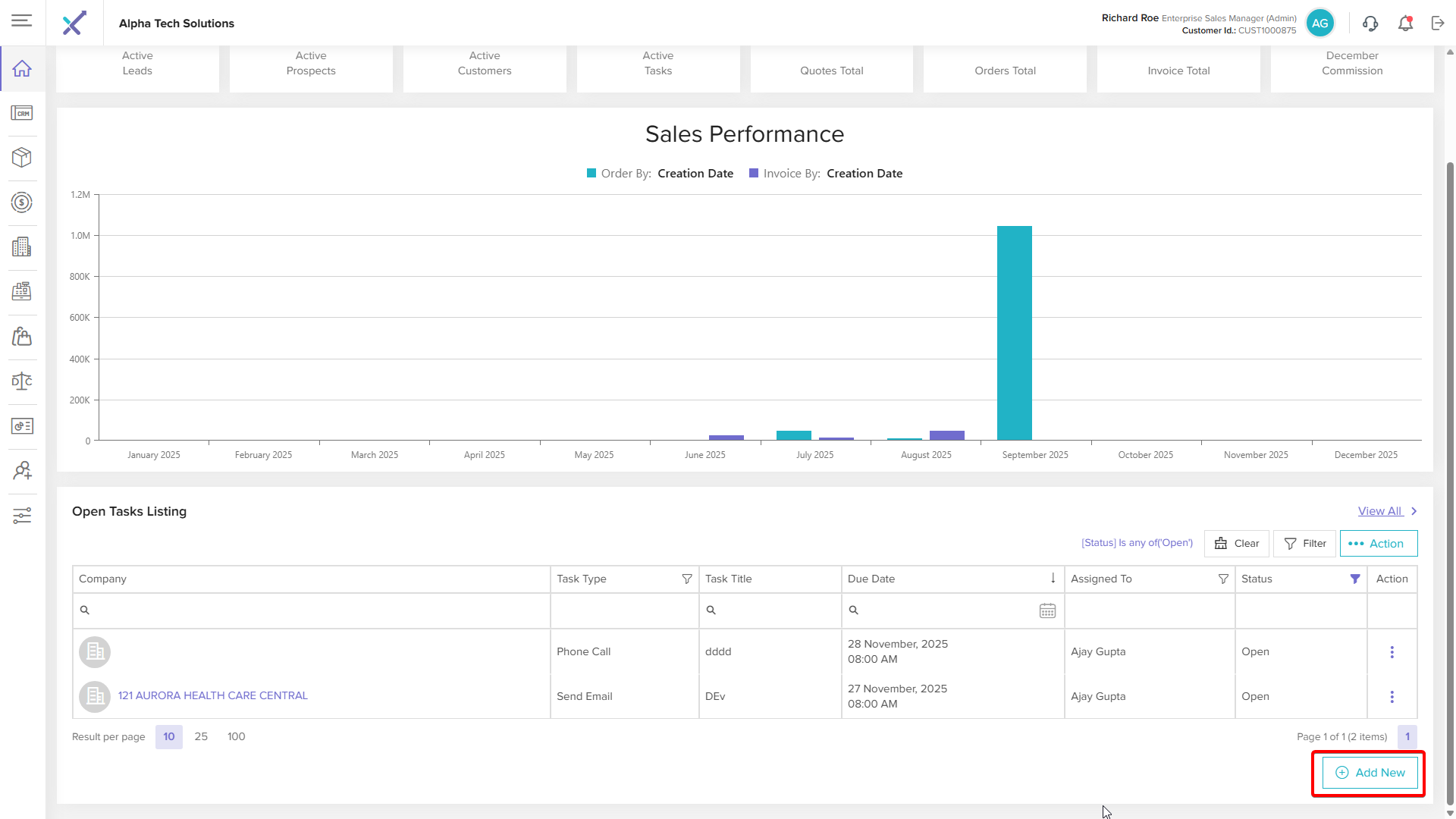Open the Due Date calendar picker
The image size is (1456, 819).
point(1047,610)
